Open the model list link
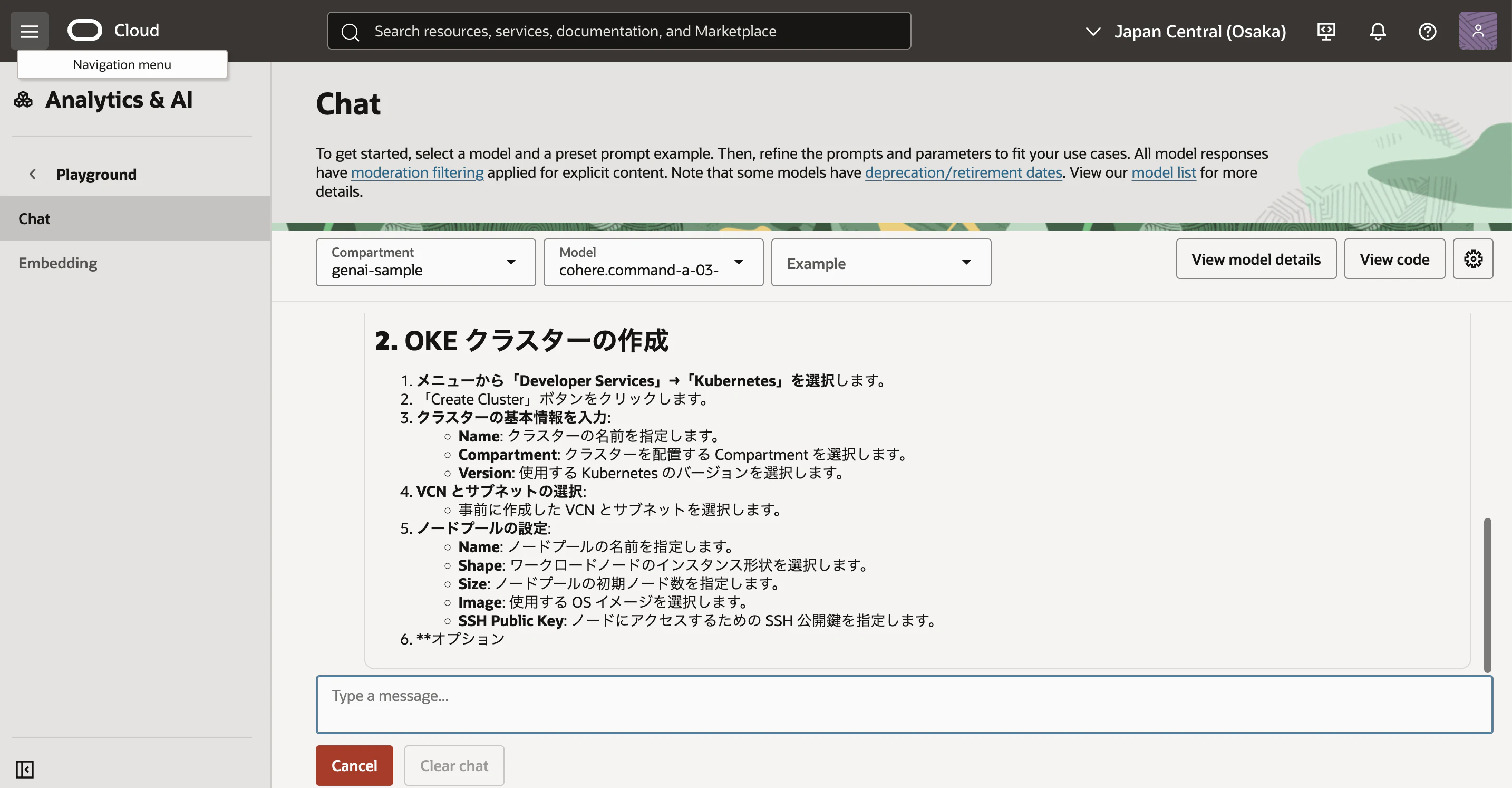Image resolution: width=1512 pixels, height=788 pixels. (1164, 172)
